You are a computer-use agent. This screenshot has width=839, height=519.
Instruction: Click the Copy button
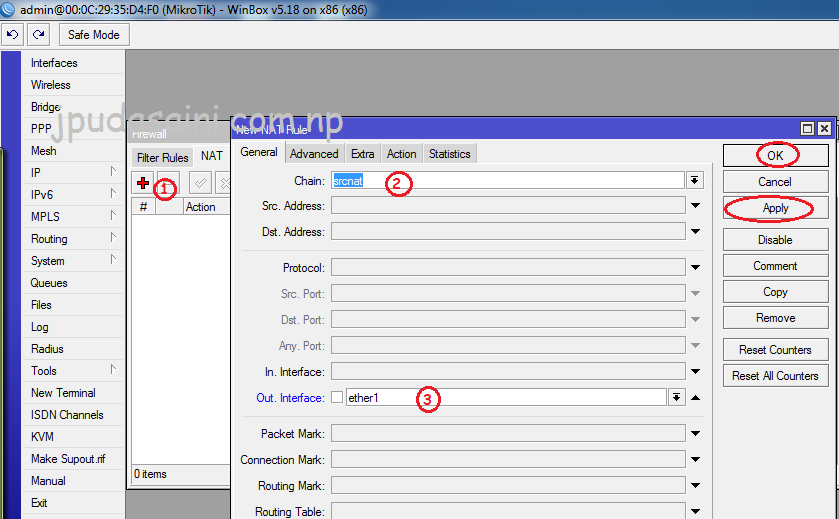point(775,292)
